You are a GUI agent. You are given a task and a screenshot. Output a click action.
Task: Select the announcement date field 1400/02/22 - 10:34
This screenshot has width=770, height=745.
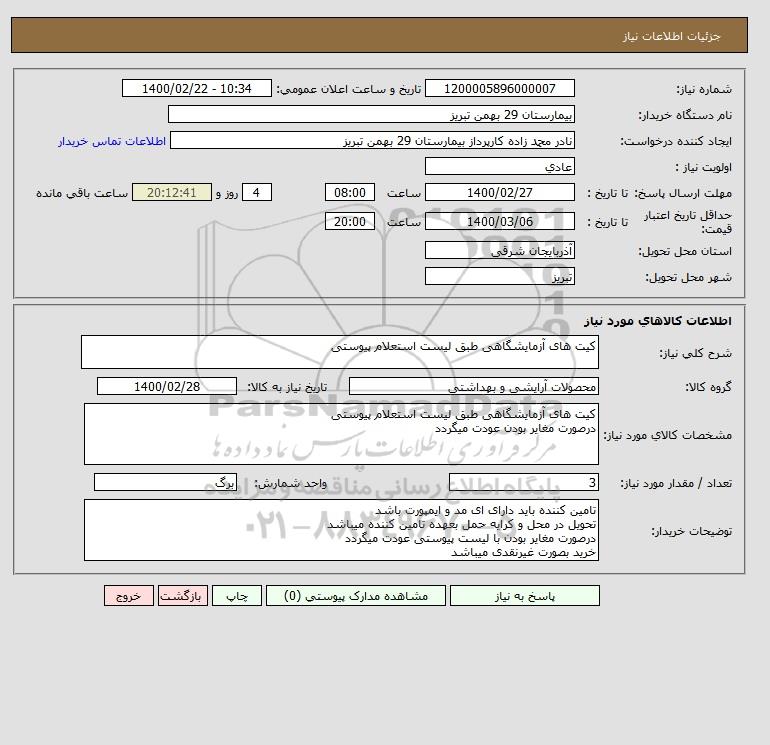[196, 88]
